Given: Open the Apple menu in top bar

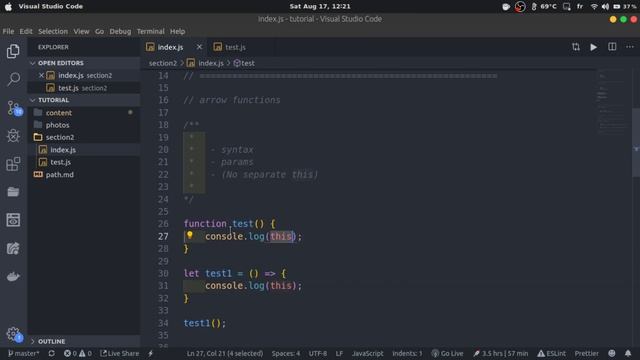Looking at the screenshot, I should click(x=8, y=7).
